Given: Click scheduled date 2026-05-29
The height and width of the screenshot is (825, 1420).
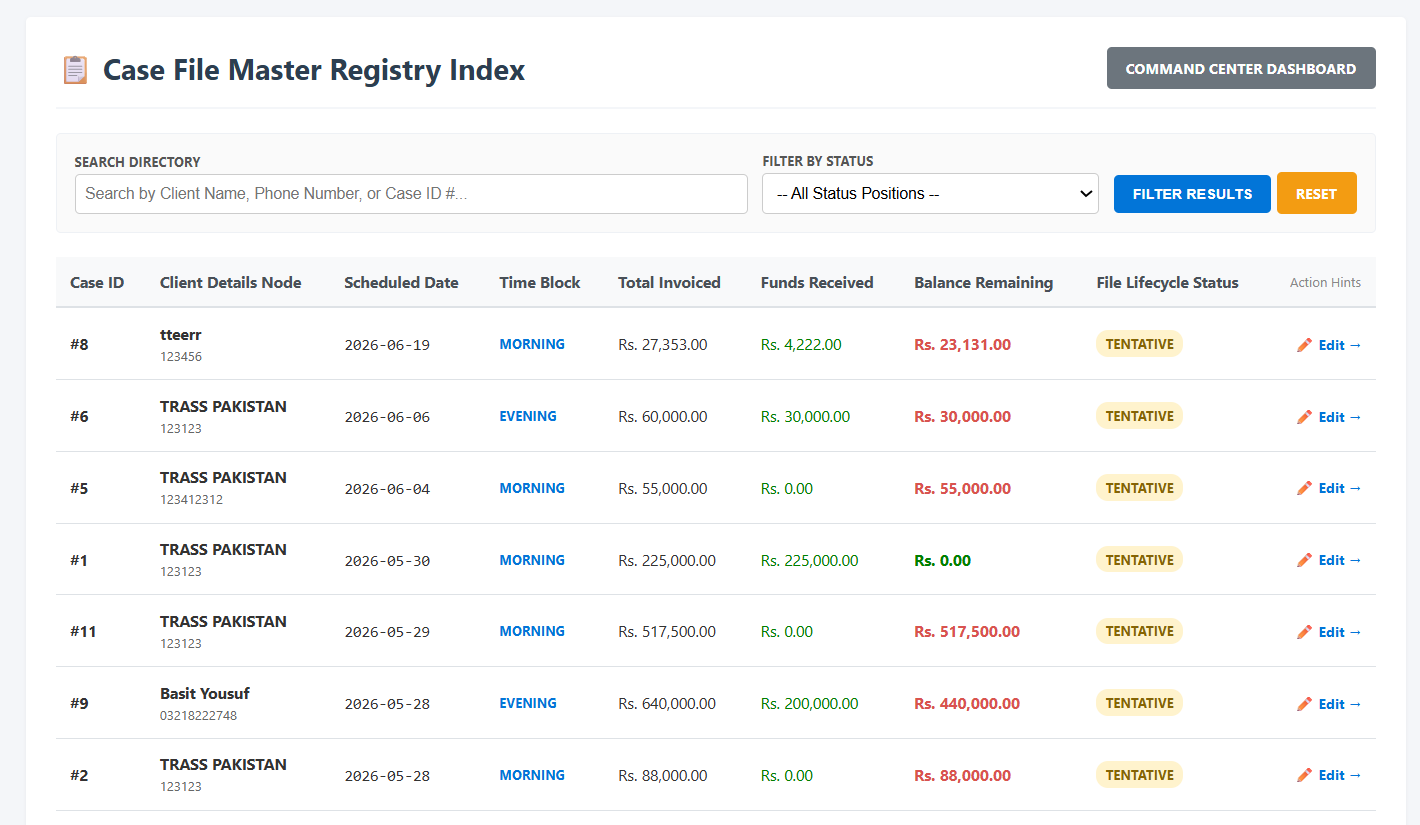Looking at the screenshot, I should coord(387,632).
